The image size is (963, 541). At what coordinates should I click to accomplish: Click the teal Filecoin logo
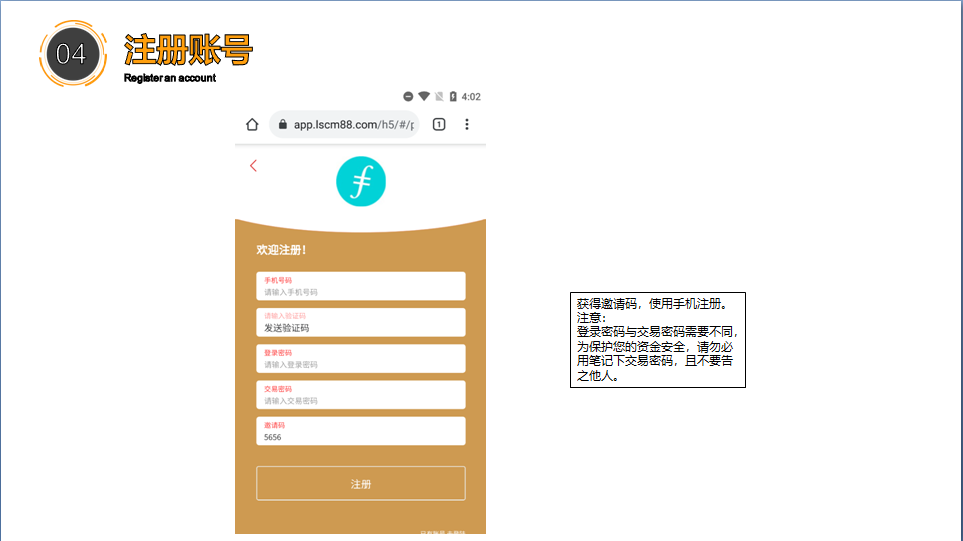click(361, 182)
